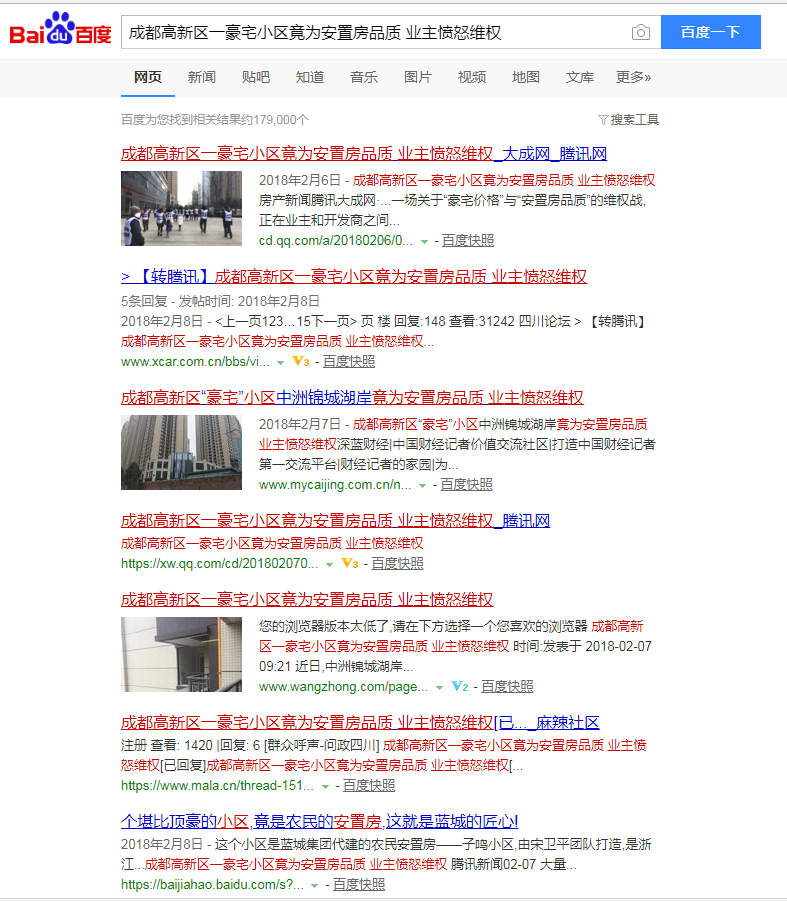
Task: Click building entrance thumbnail of wangzhong result
Action: coord(182,654)
